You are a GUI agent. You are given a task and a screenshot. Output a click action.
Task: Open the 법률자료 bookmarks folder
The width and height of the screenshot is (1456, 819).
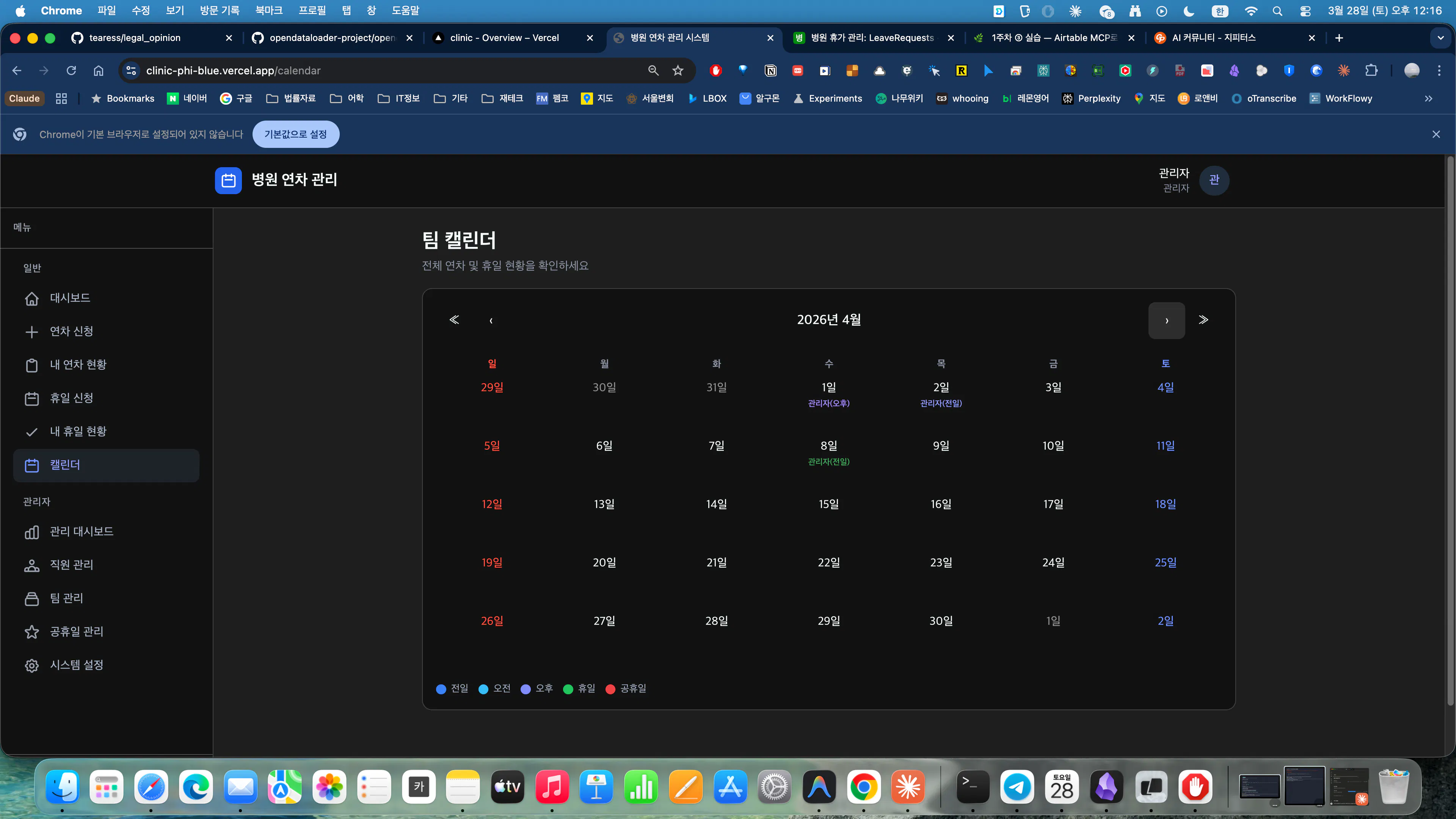click(x=291, y=98)
